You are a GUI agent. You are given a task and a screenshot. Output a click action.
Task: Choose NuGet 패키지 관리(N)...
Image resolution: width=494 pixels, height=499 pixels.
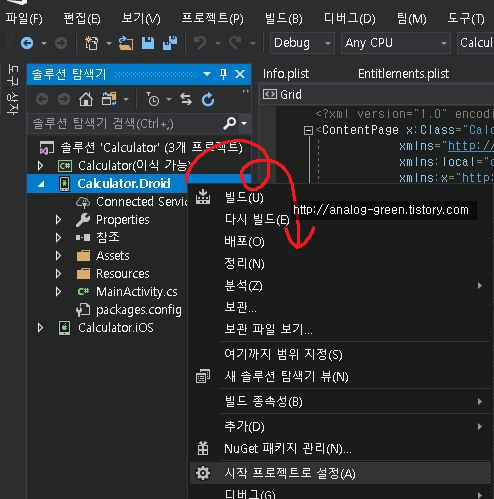point(340,449)
